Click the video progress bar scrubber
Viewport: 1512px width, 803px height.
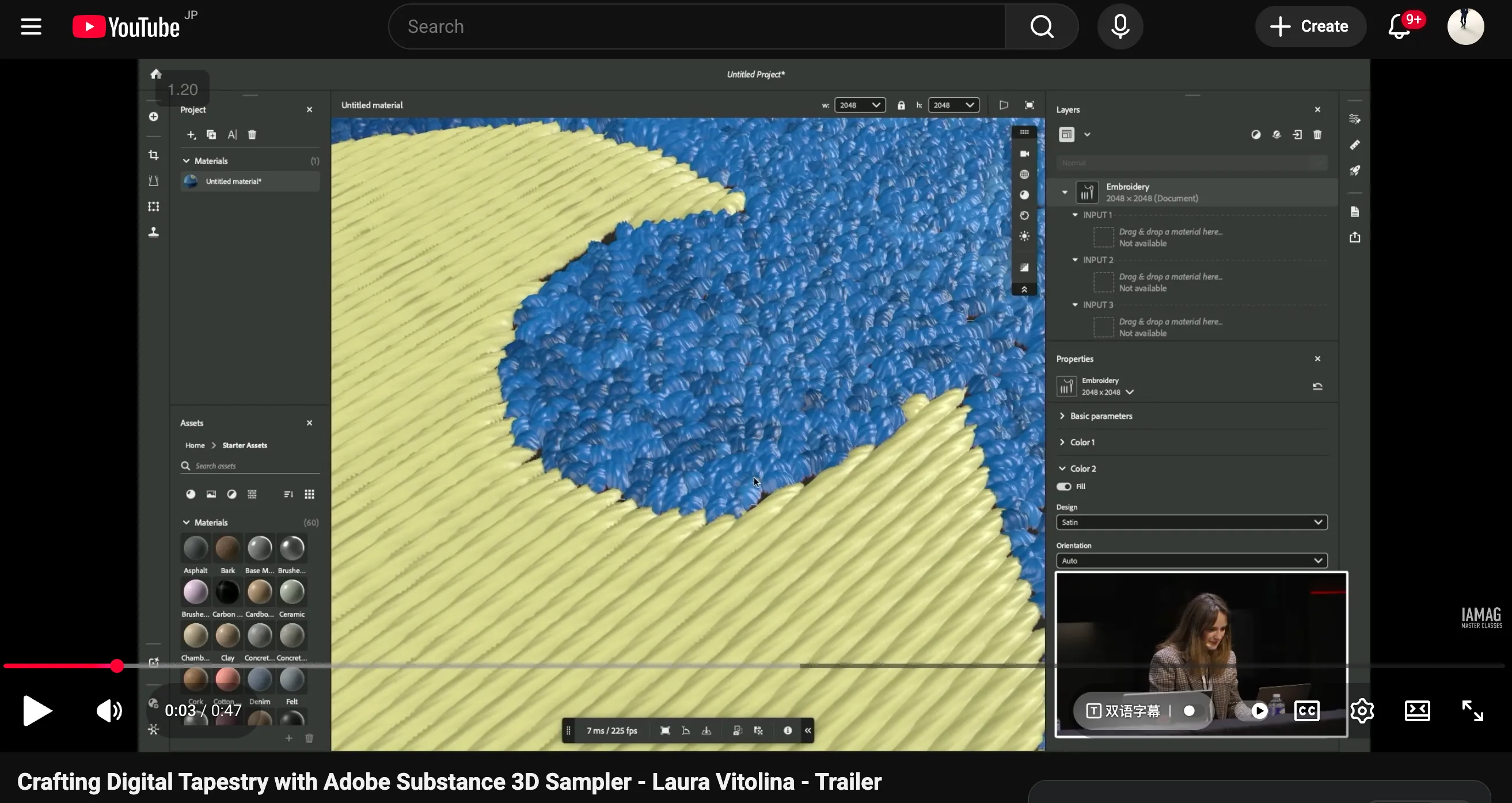117,665
